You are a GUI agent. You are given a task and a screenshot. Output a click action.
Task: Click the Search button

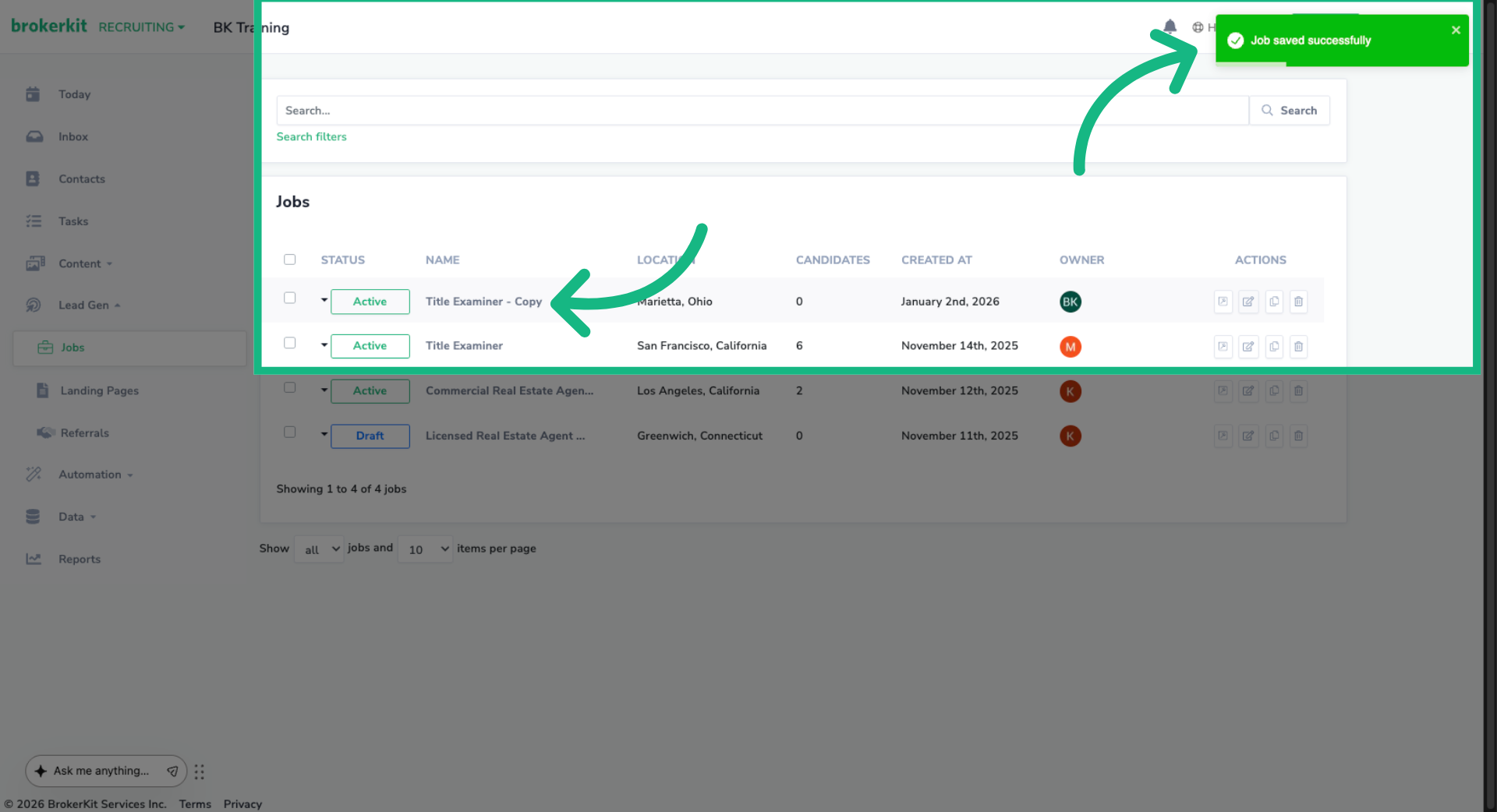[x=1290, y=111]
